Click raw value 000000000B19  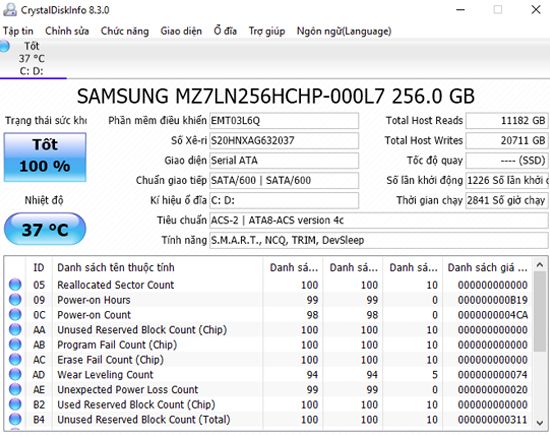[492, 300]
